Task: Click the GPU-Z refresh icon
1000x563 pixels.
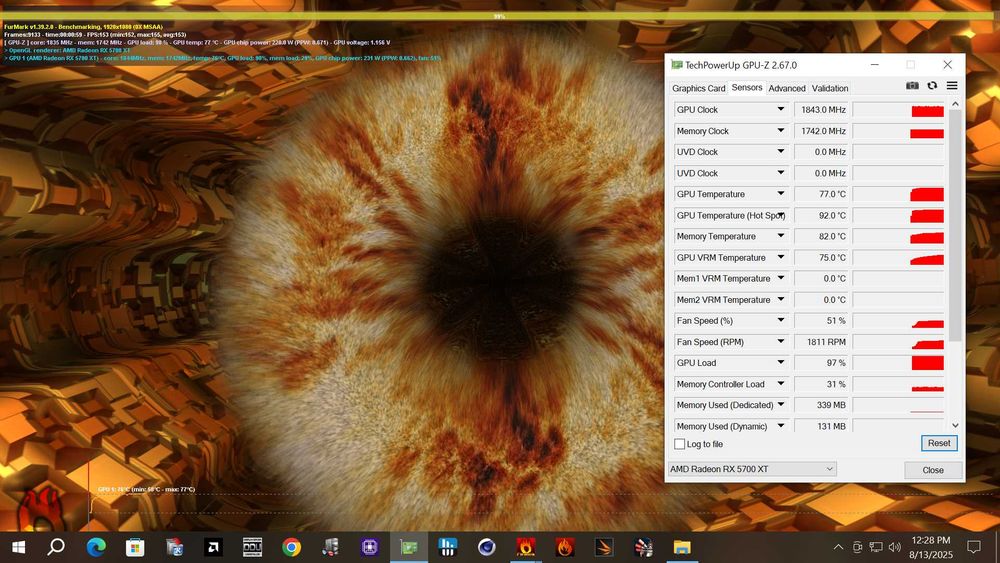Action: [932, 87]
